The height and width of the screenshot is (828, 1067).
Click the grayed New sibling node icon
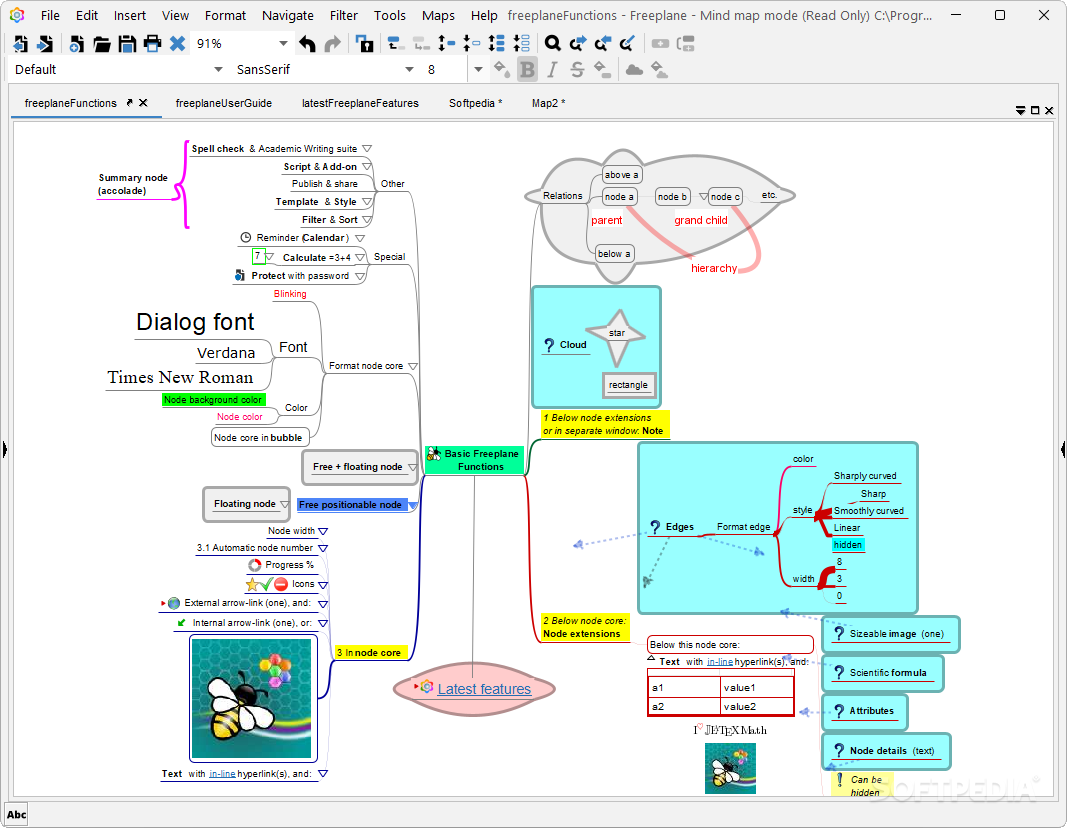click(x=685, y=44)
